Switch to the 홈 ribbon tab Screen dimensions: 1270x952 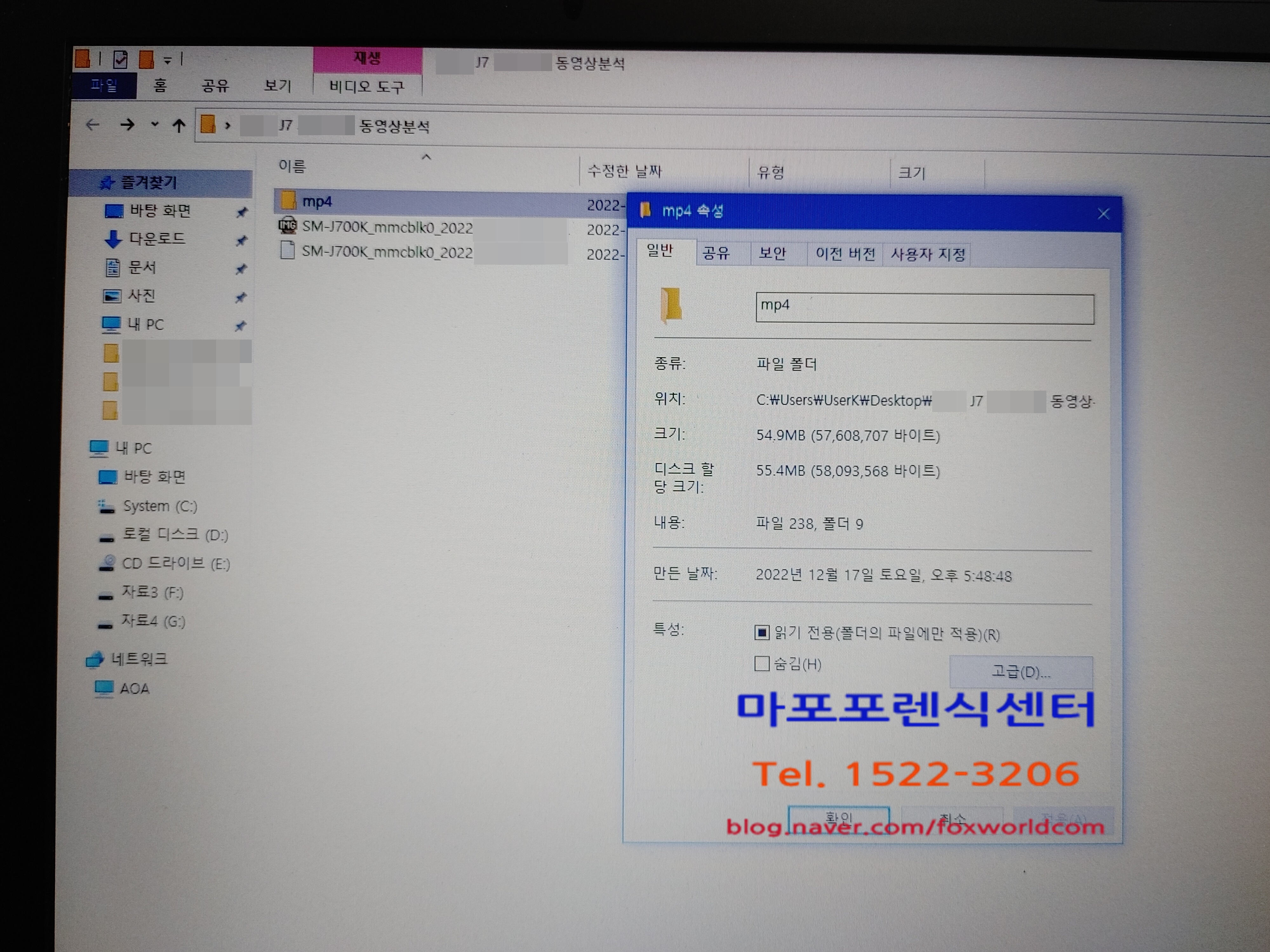(160, 85)
